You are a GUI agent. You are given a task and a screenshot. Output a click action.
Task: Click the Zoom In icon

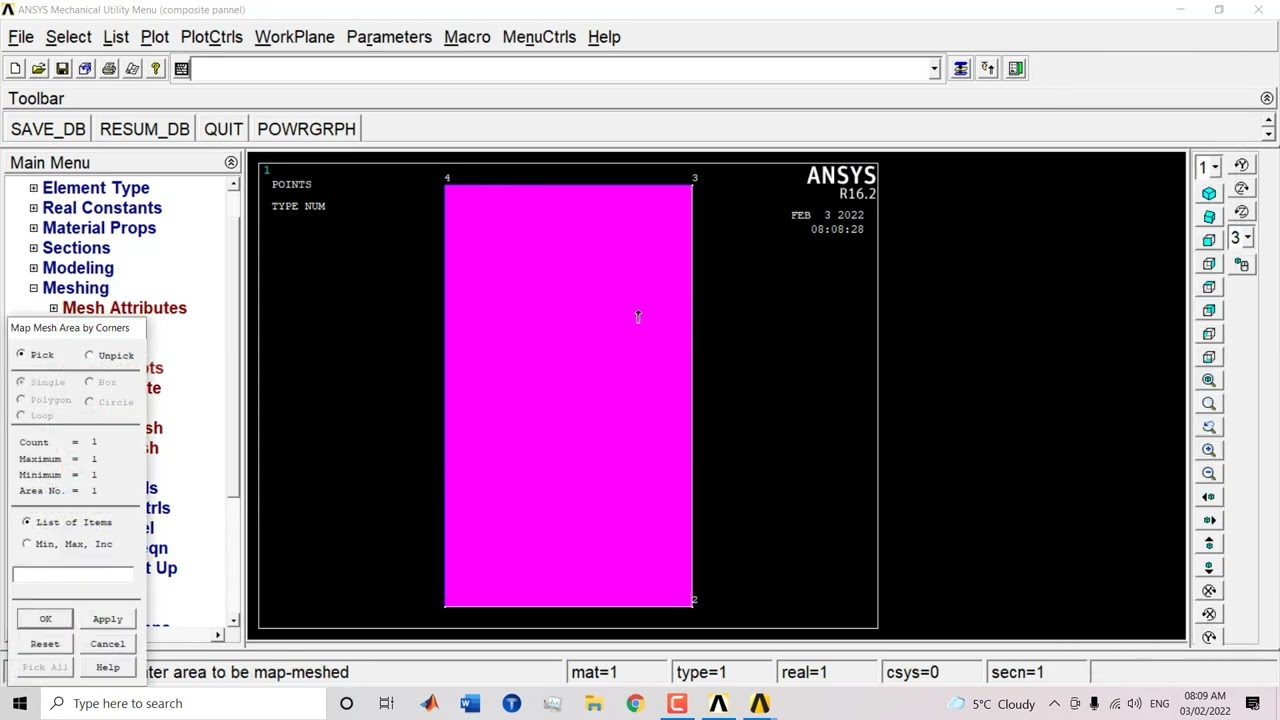pos(1209,450)
